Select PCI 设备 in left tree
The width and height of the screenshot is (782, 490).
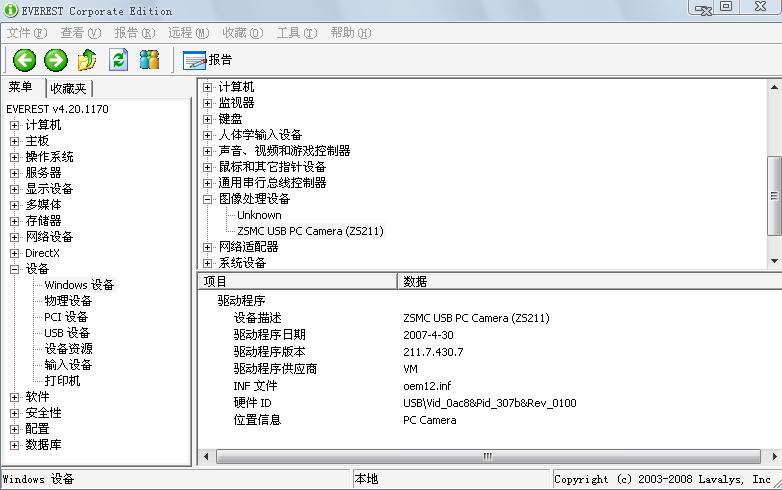tap(66, 317)
